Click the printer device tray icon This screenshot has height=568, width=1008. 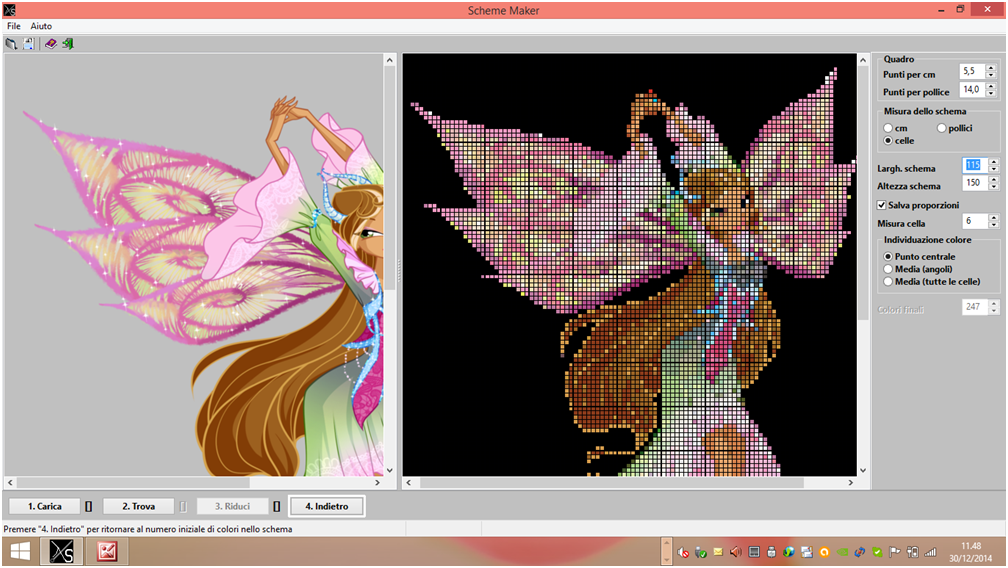coord(771,552)
